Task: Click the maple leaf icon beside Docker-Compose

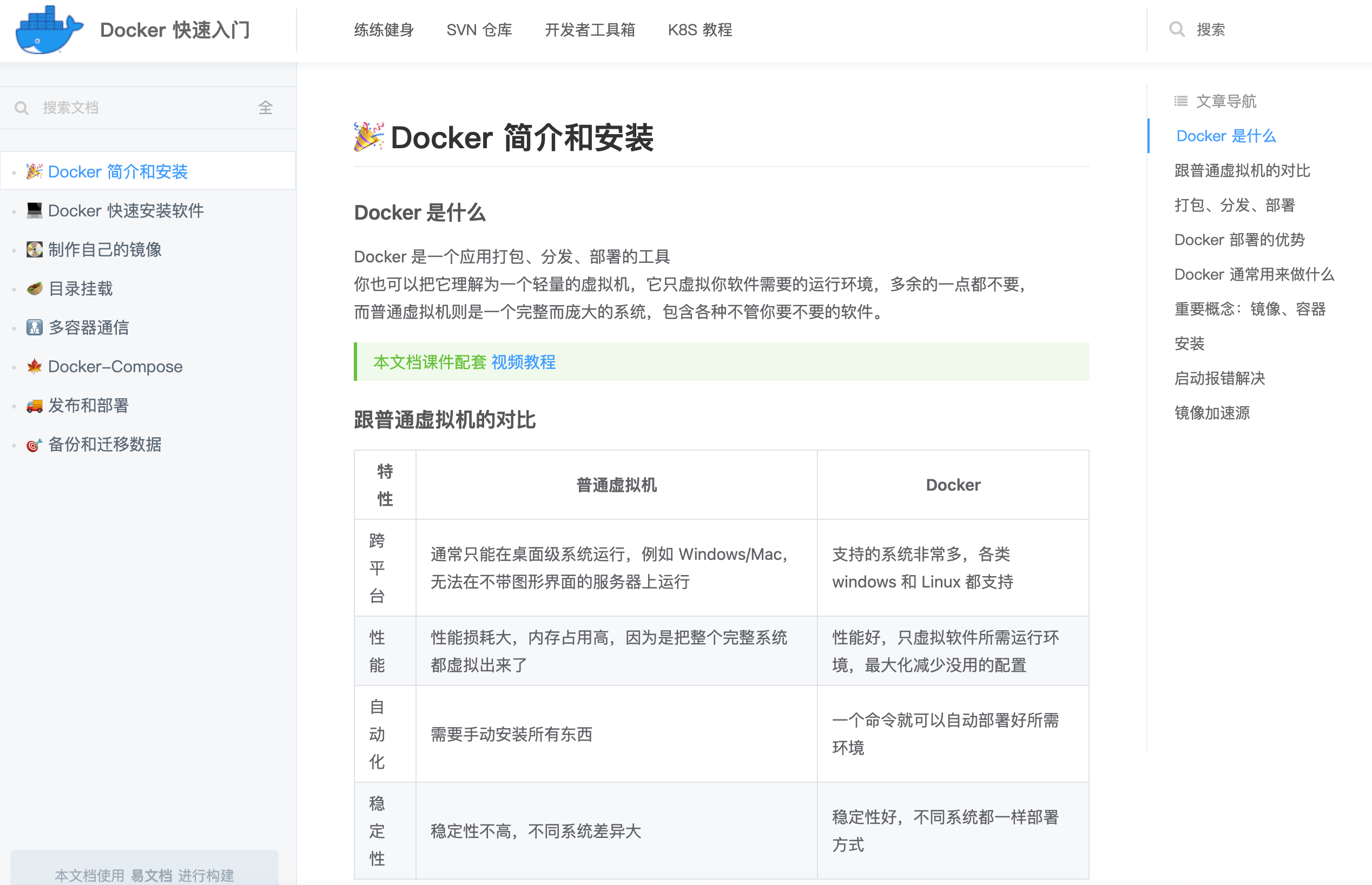Action: 35,367
